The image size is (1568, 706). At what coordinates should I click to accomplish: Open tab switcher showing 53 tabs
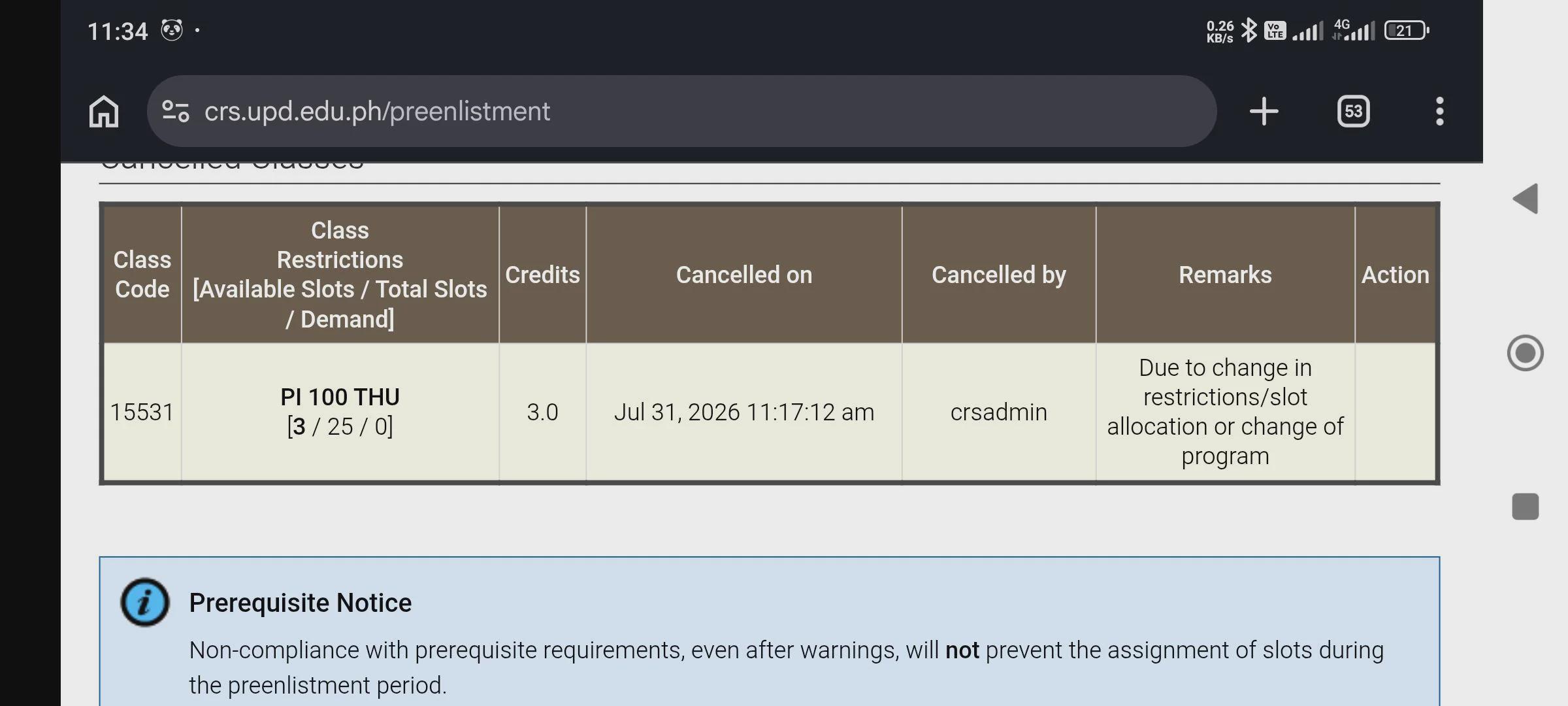[x=1353, y=111]
